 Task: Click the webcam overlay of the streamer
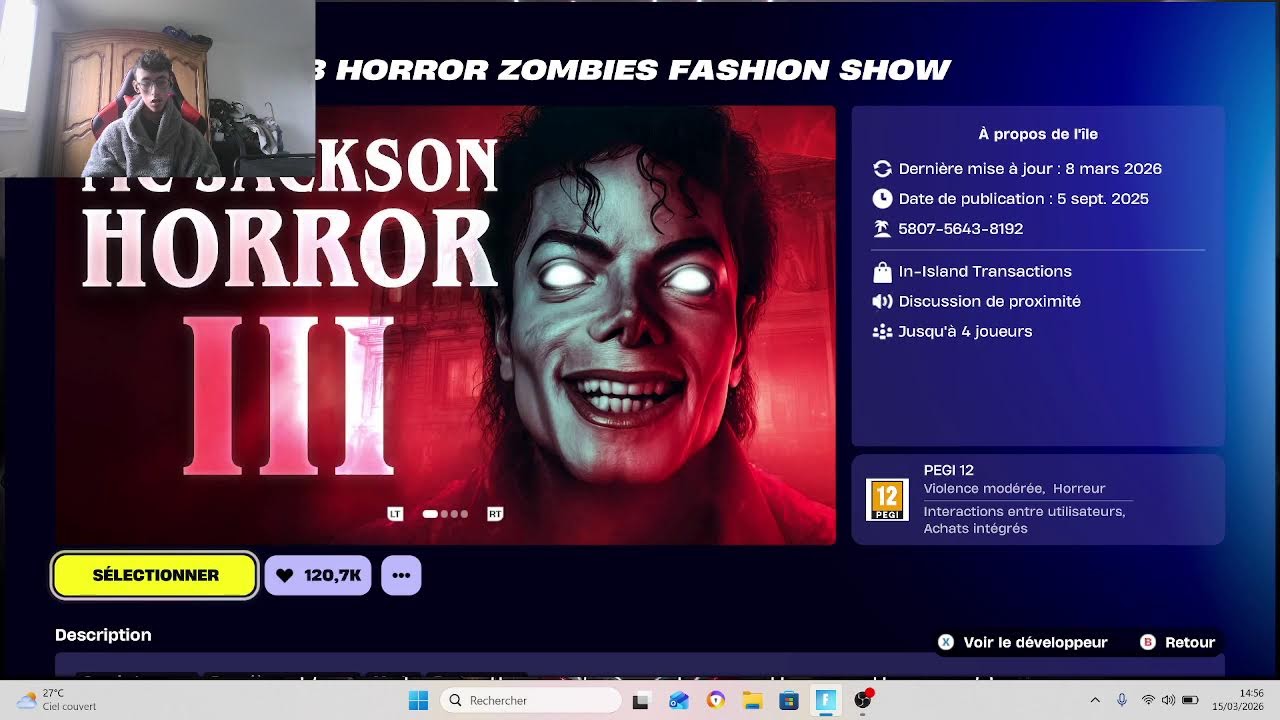[158, 89]
